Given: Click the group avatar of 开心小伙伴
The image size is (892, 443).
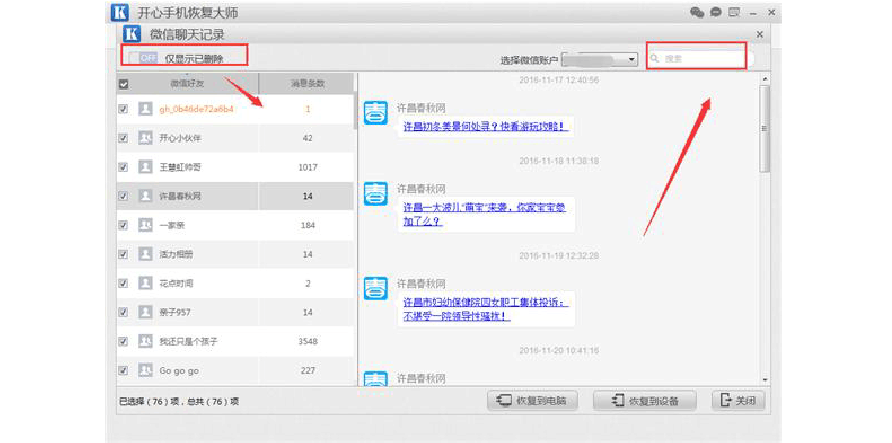Looking at the screenshot, I should 145,138.
